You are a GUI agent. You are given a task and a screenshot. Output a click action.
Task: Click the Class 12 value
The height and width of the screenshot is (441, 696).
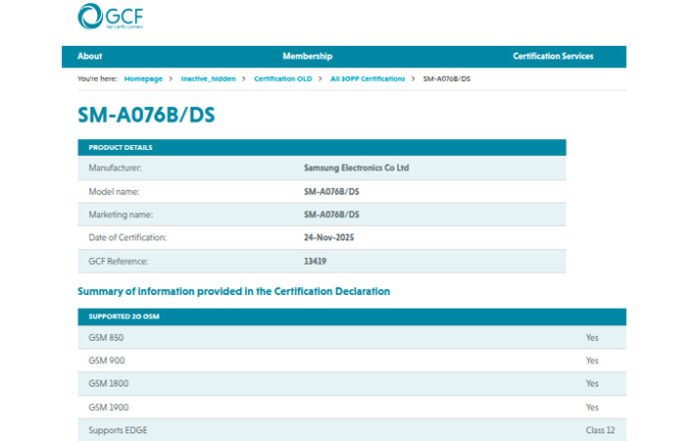pyautogui.click(x=600, y=430)
